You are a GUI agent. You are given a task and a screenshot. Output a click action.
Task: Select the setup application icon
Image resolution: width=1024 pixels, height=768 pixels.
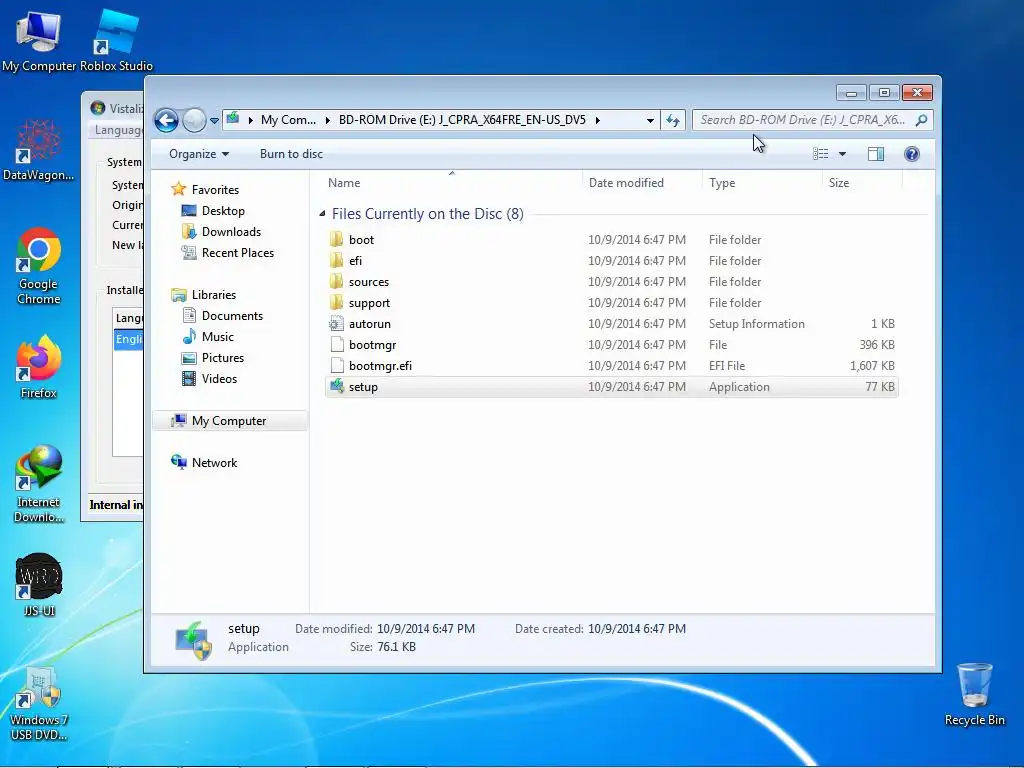[336, 387]
